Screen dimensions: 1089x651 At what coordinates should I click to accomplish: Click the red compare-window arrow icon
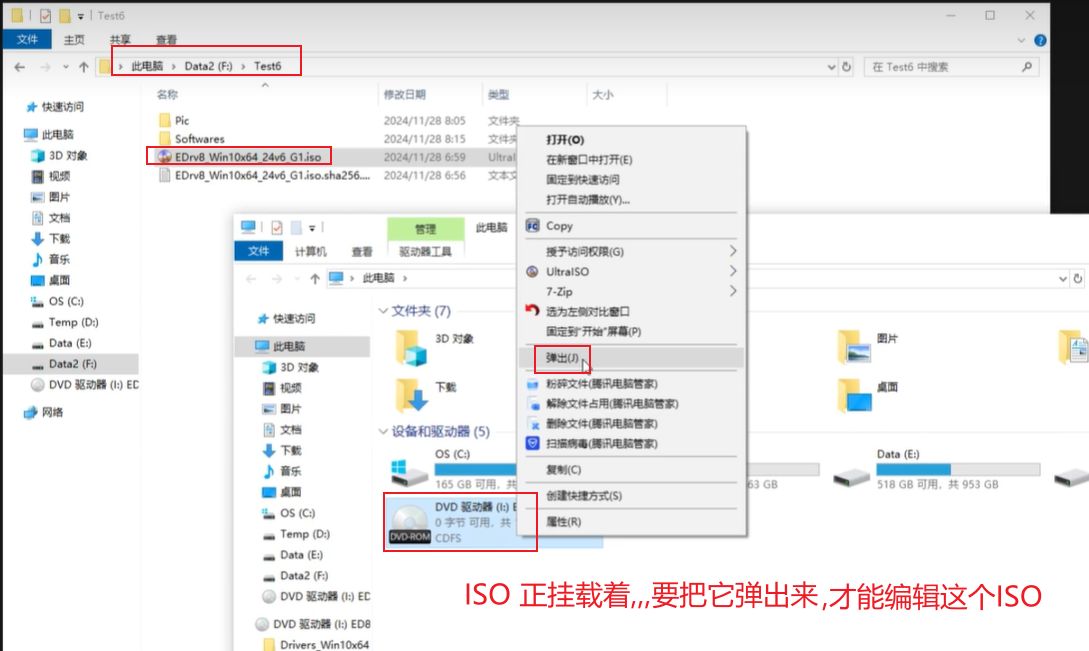point(533,312)
